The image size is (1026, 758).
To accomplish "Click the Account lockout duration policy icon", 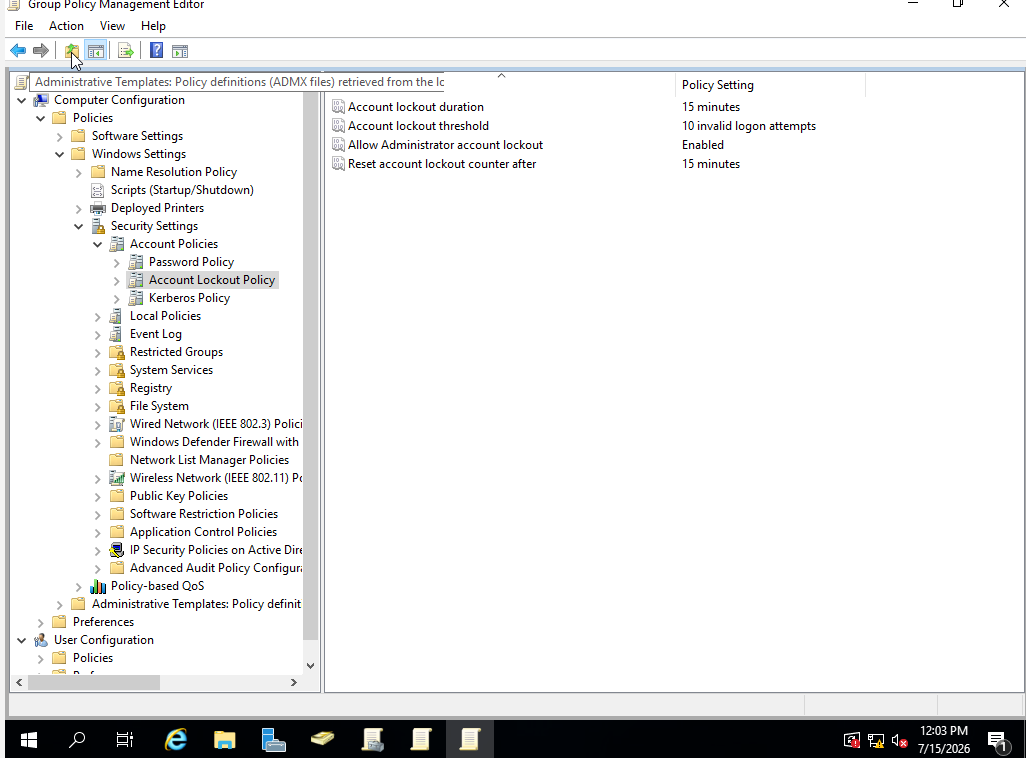I will point(338,107).
